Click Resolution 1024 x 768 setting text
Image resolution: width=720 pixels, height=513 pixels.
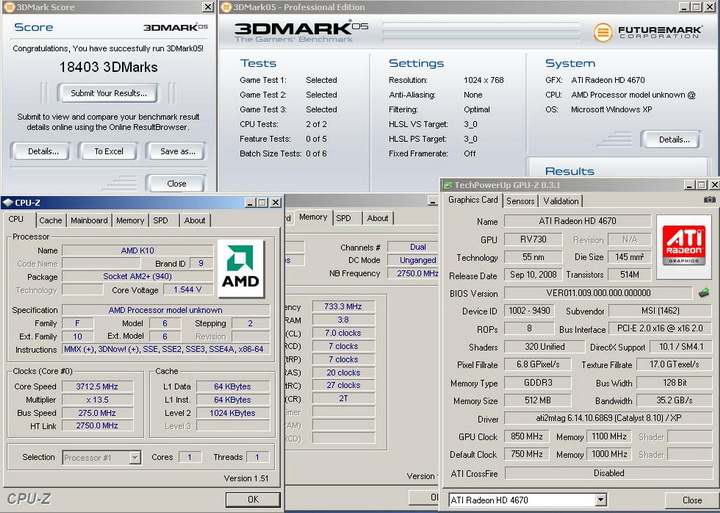484,80
